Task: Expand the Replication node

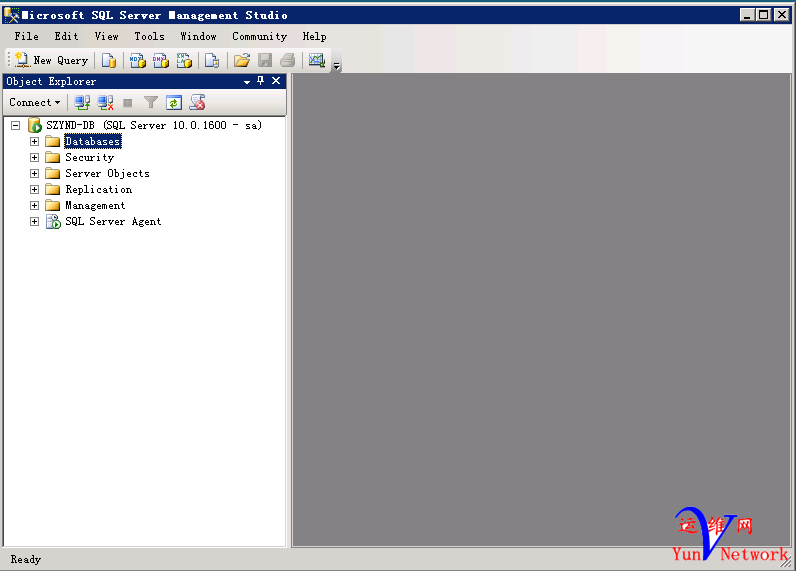Action: tap(34, 189)
